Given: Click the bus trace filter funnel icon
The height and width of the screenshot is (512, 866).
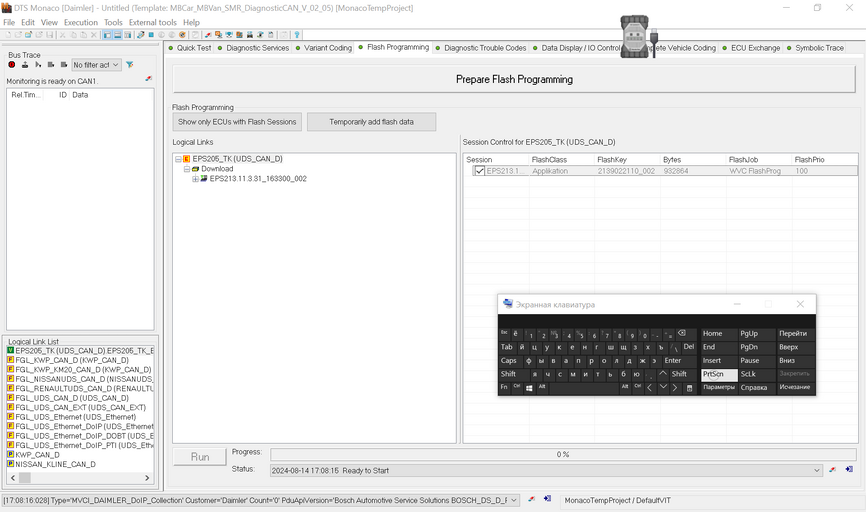Looking at the screenshot, I should tap(130, 65).
